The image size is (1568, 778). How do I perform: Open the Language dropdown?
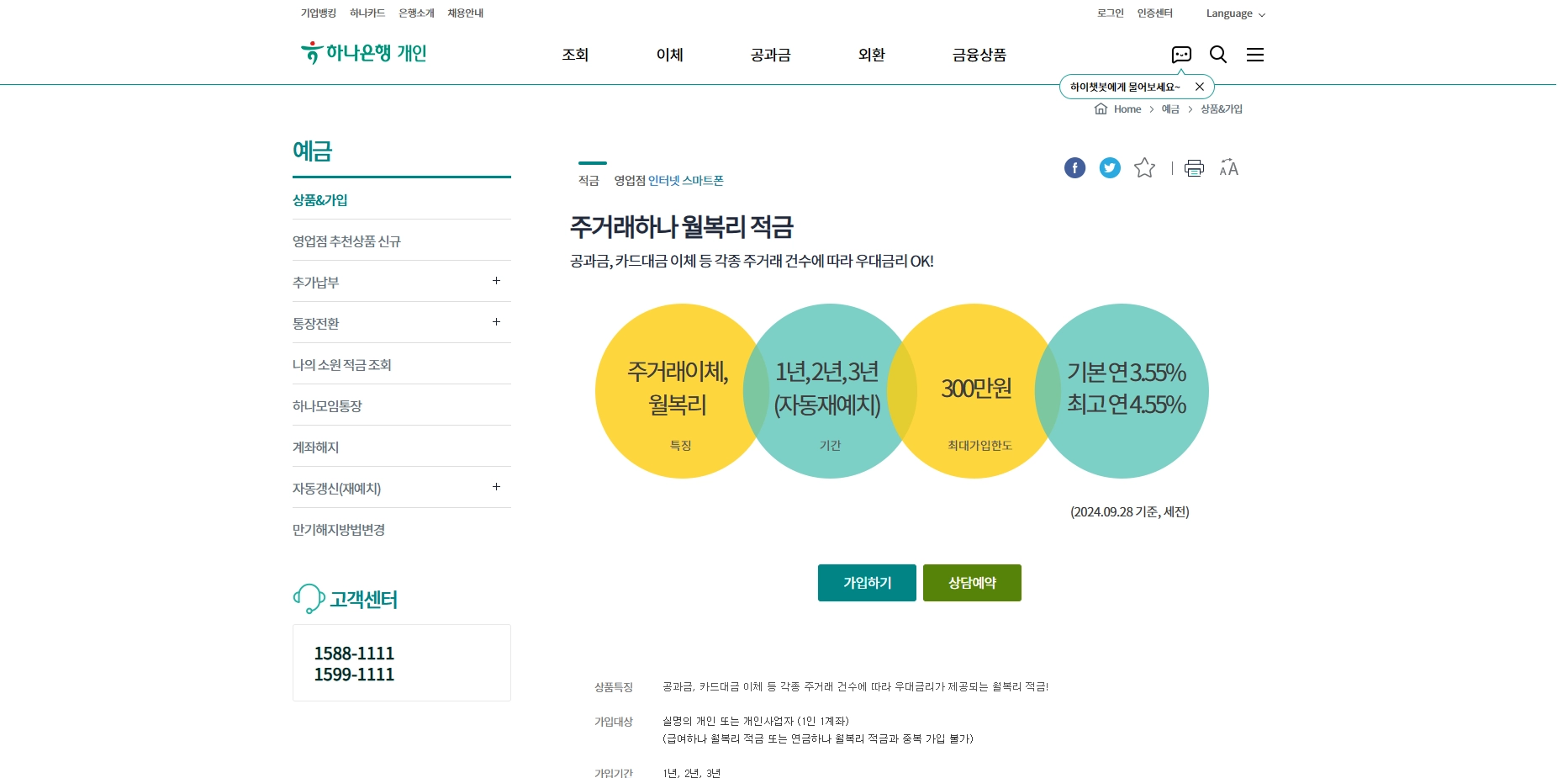[x=1235, y=13]
